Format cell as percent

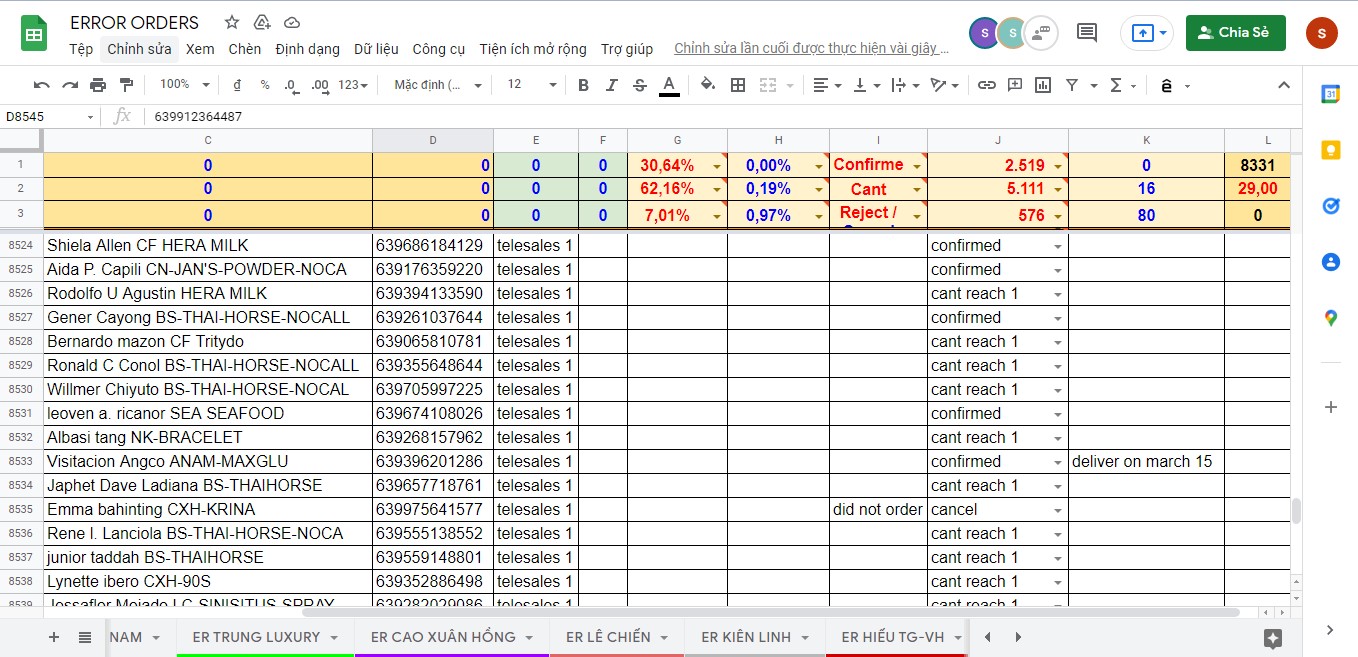pos(265,85)
